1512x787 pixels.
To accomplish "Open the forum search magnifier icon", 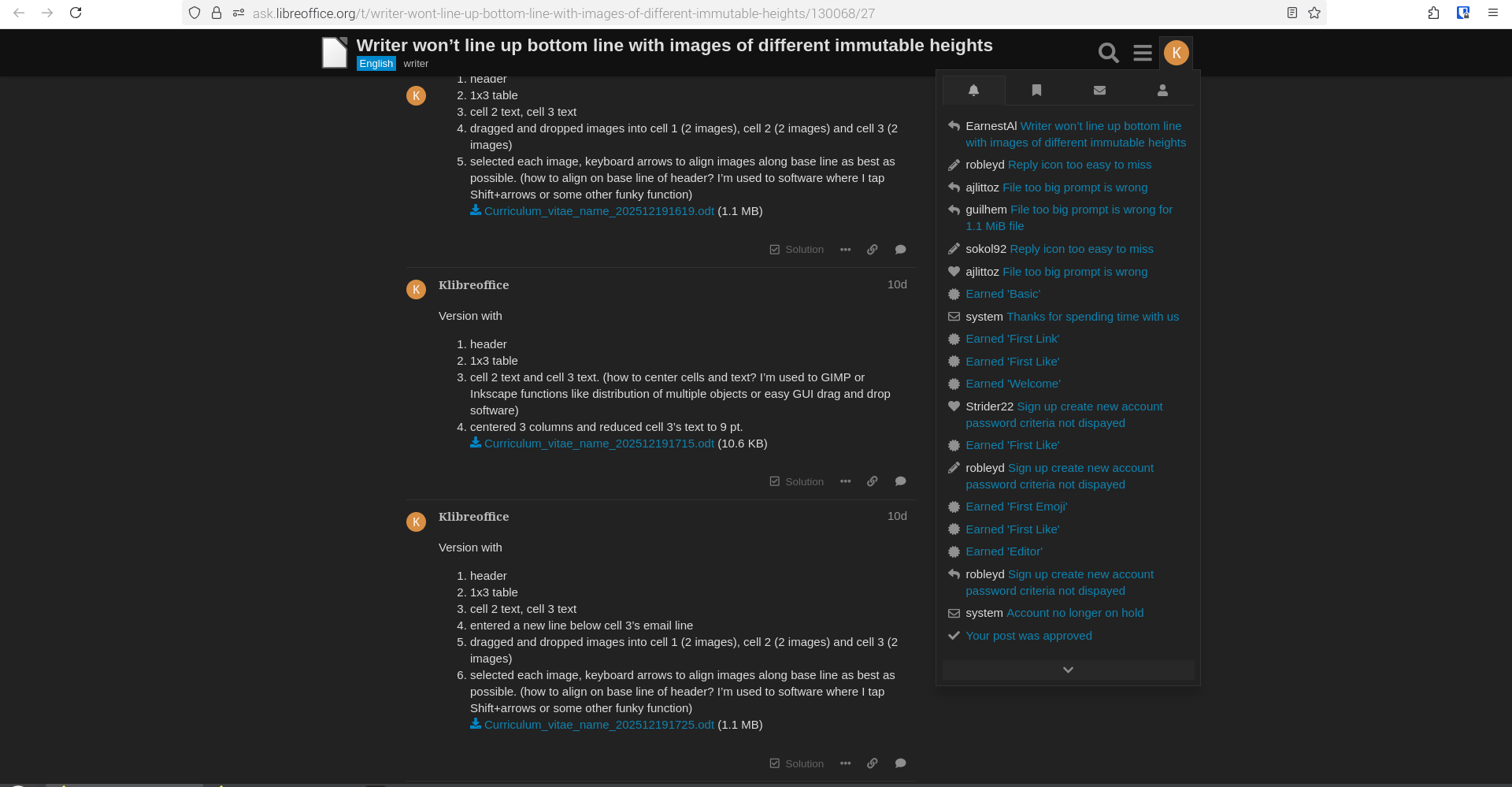I will (x=1108, y=53).
